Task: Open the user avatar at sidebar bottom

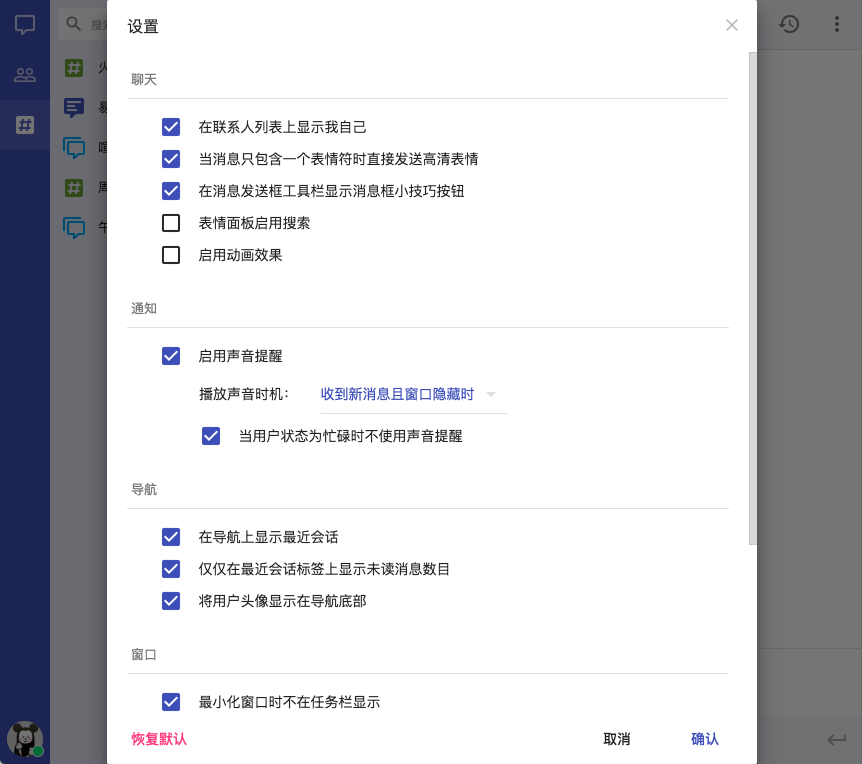Action: click(x=24, y=739)
